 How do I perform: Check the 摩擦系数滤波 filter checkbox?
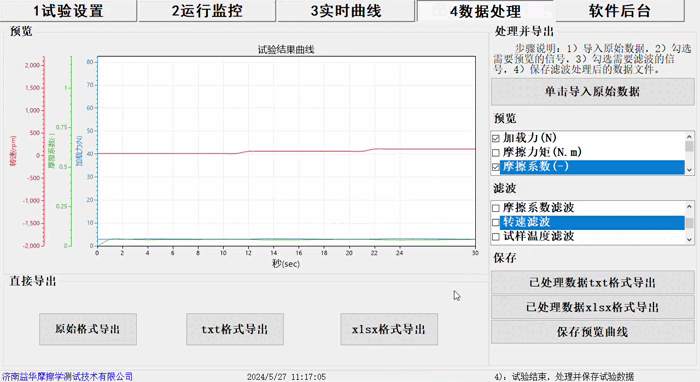click(x=496, y=208)
